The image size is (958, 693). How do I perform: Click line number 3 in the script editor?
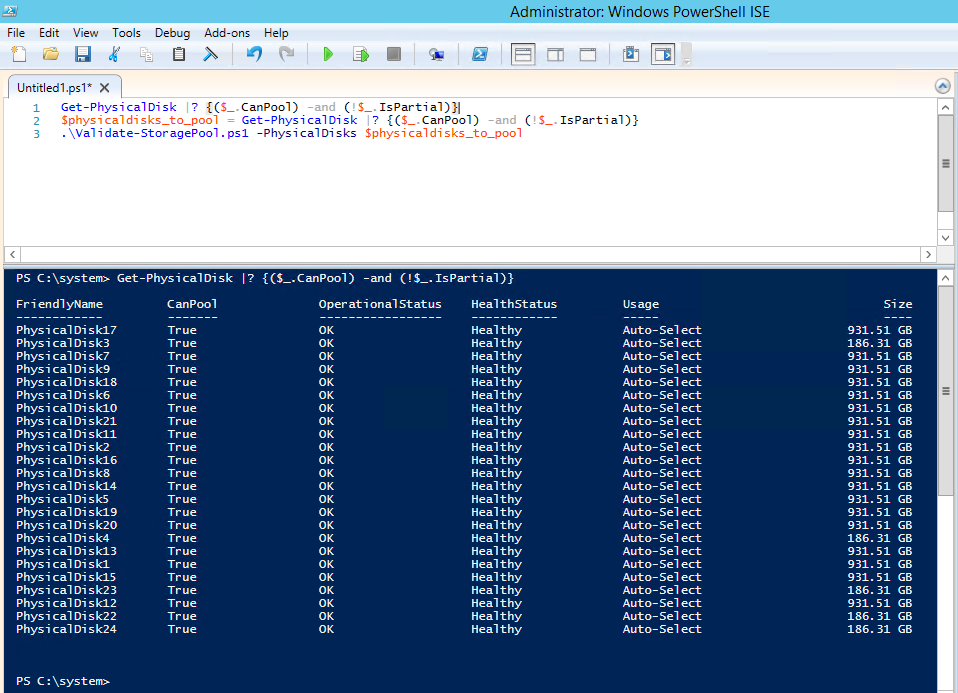(x=36, y=134)
